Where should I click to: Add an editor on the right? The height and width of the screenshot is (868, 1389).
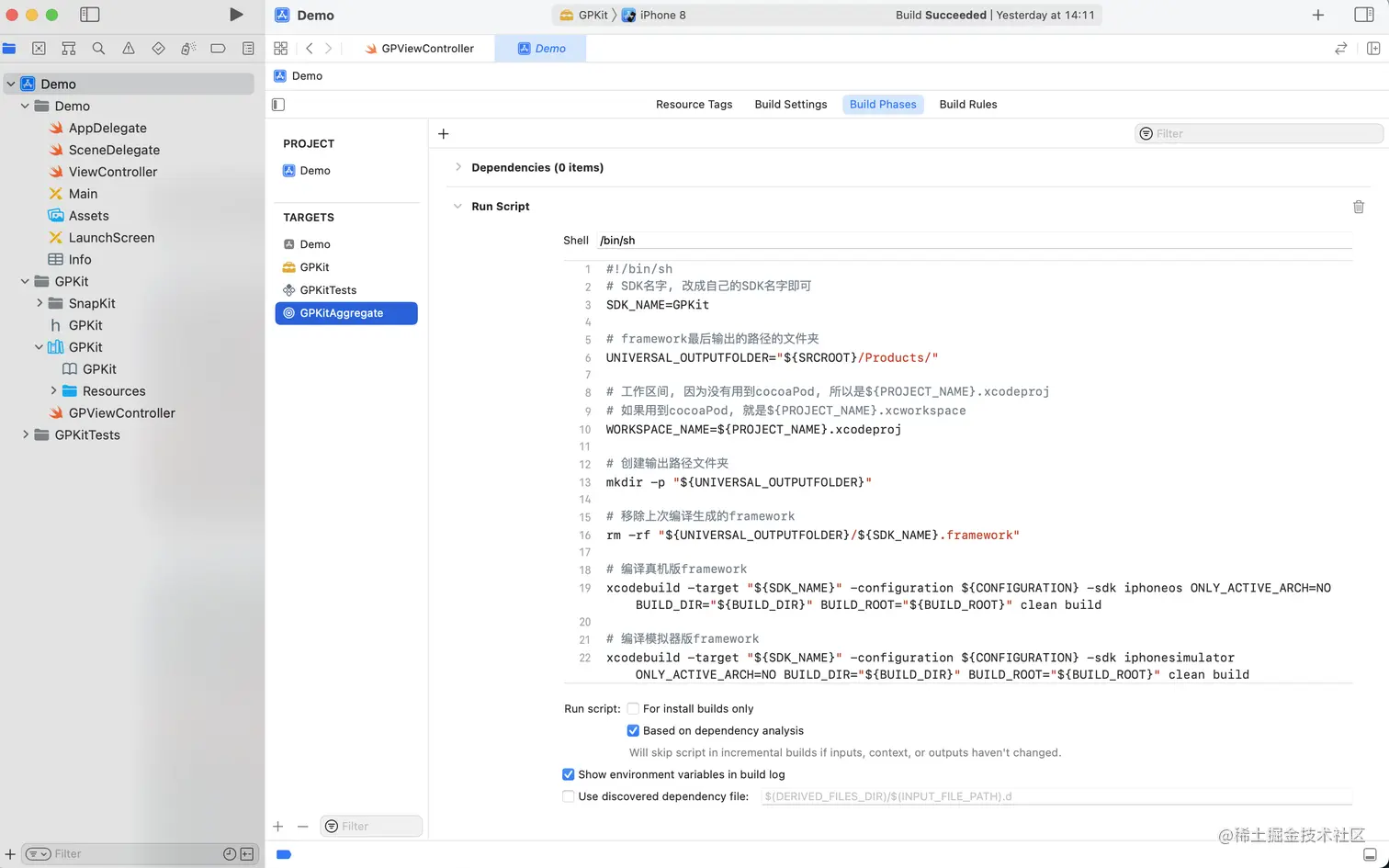coord(1373,49)
